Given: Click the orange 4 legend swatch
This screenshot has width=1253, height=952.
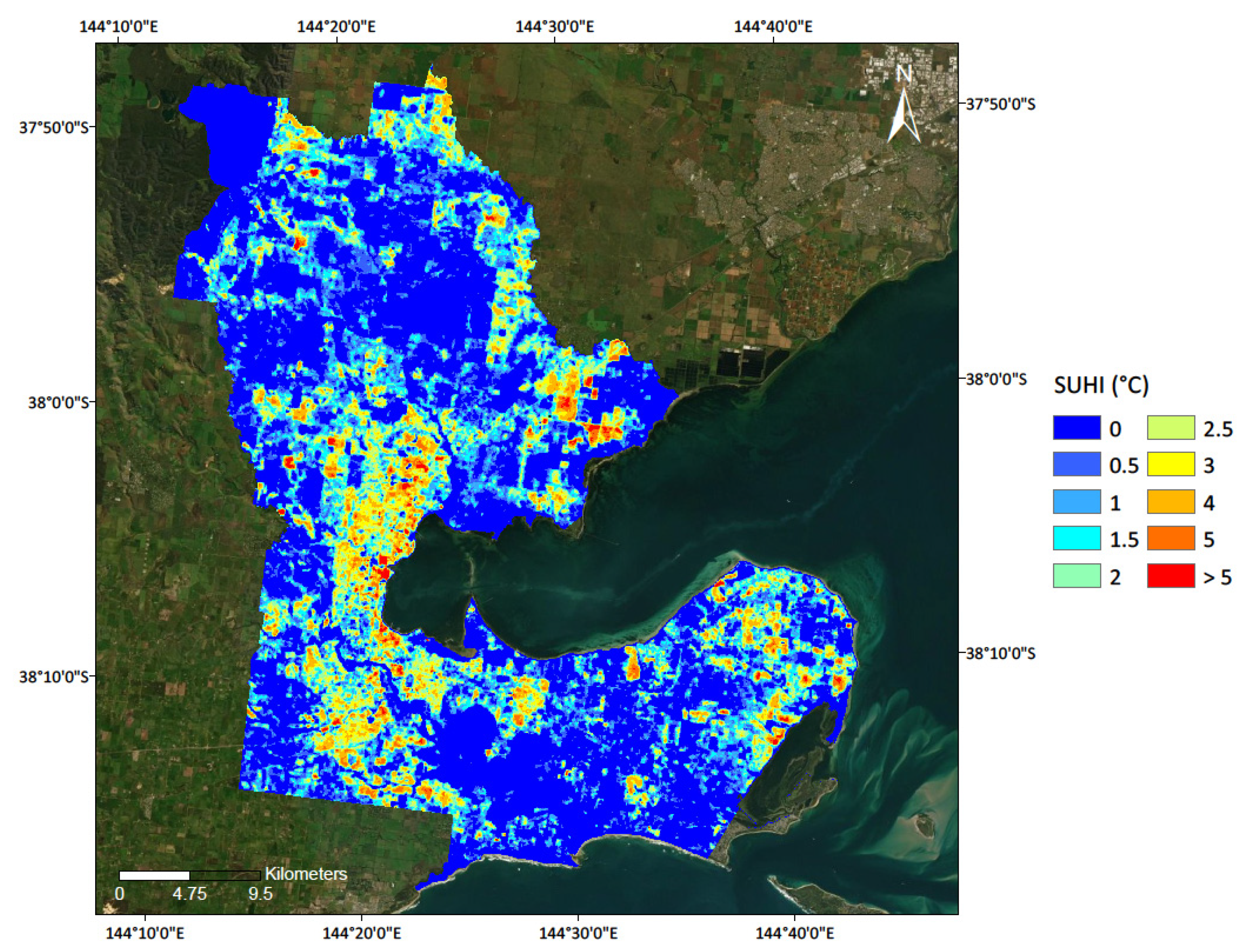Looking at the screenshot, I should click(x=1171, y=501).
